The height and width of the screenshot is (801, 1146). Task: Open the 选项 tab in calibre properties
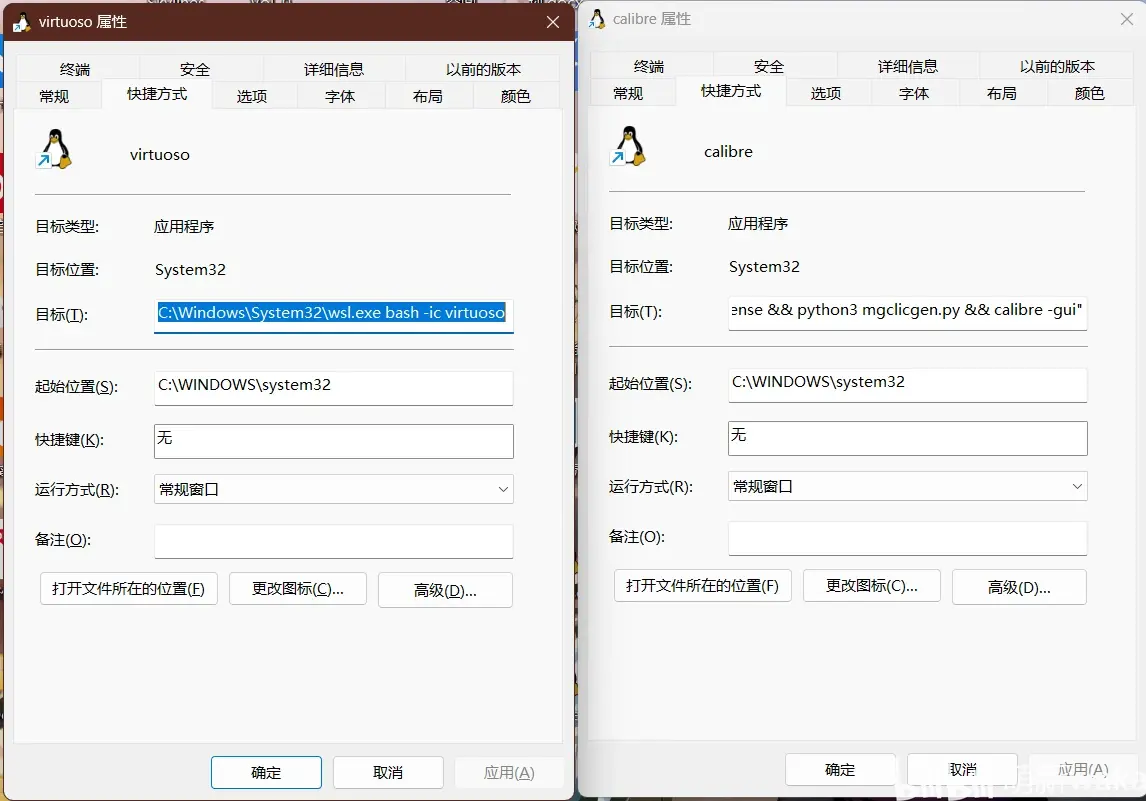[826, 93]
